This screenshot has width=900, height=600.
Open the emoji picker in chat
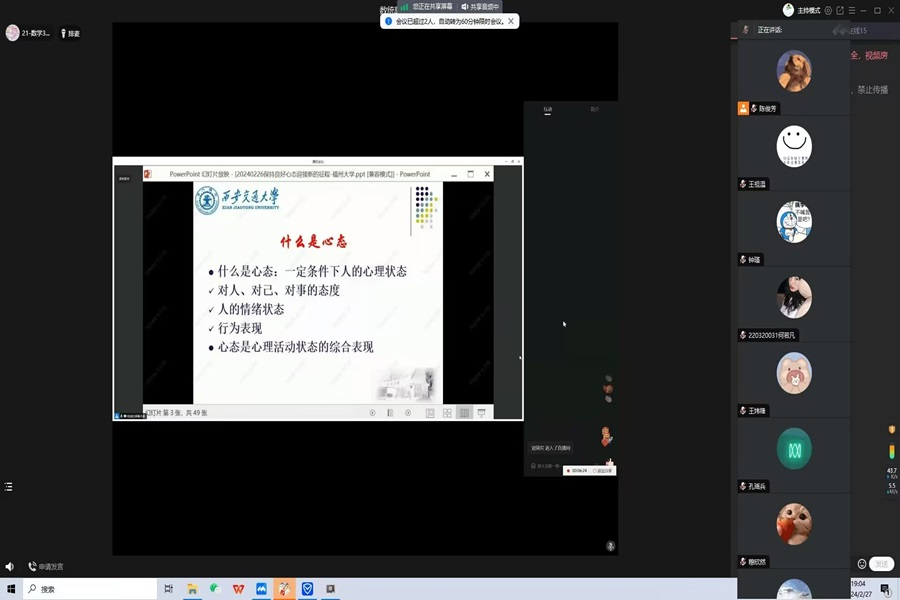pos(862,564)
